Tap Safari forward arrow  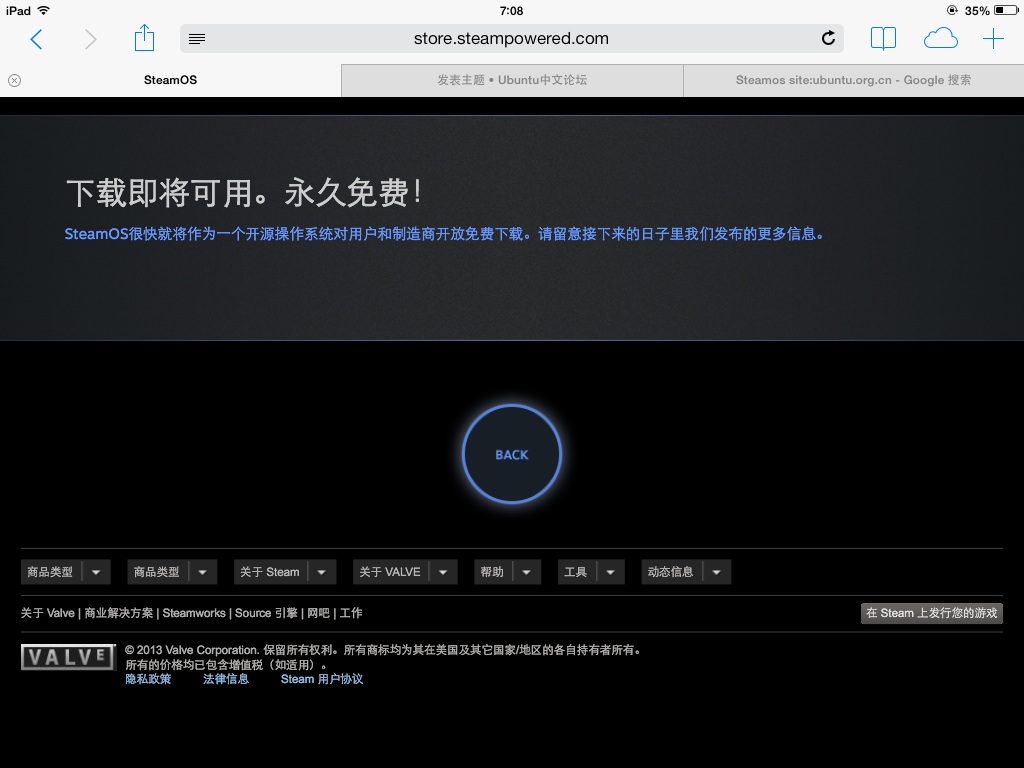coord(90,39)
